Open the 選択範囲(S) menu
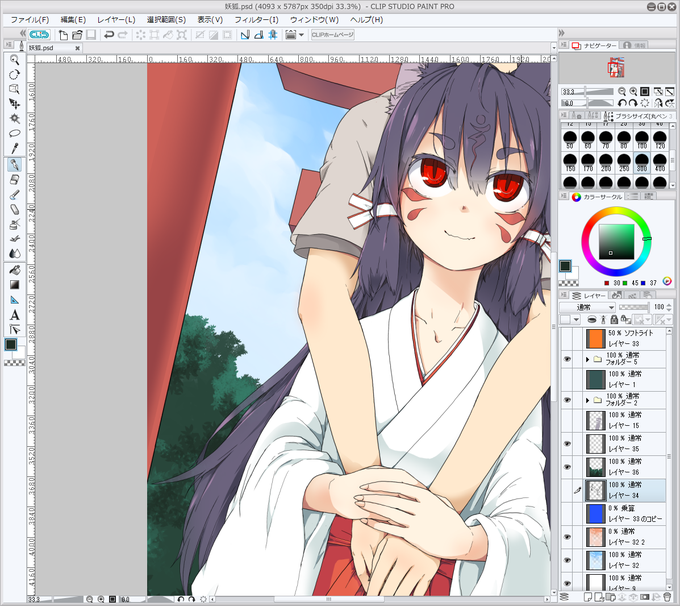Image resolution: width=680 pixels, height=606 pixels. tap(166, 20)
